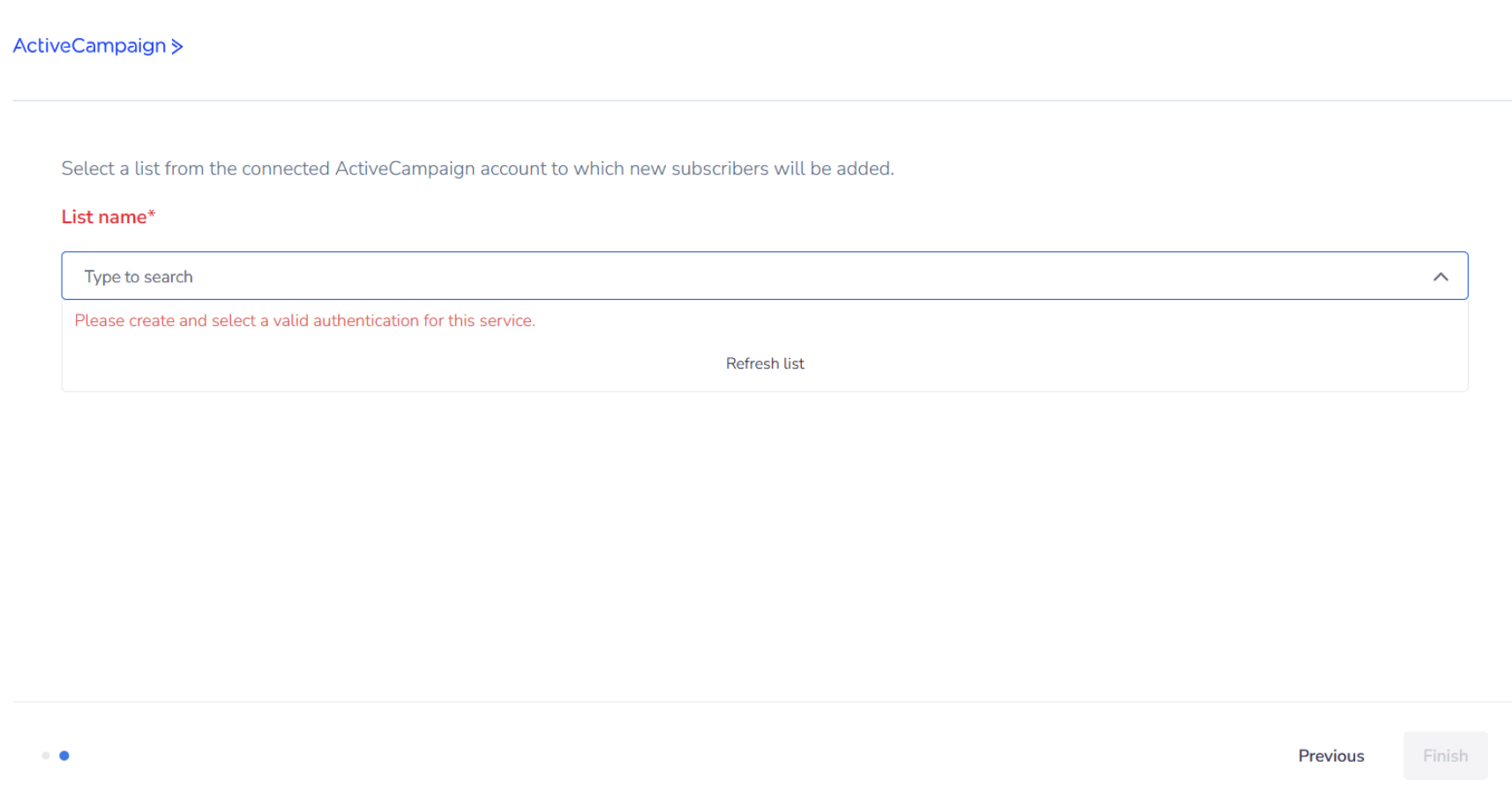Go back with the Previous button
This screenshot has height=790, width=1512.
tap(1330, 756)
